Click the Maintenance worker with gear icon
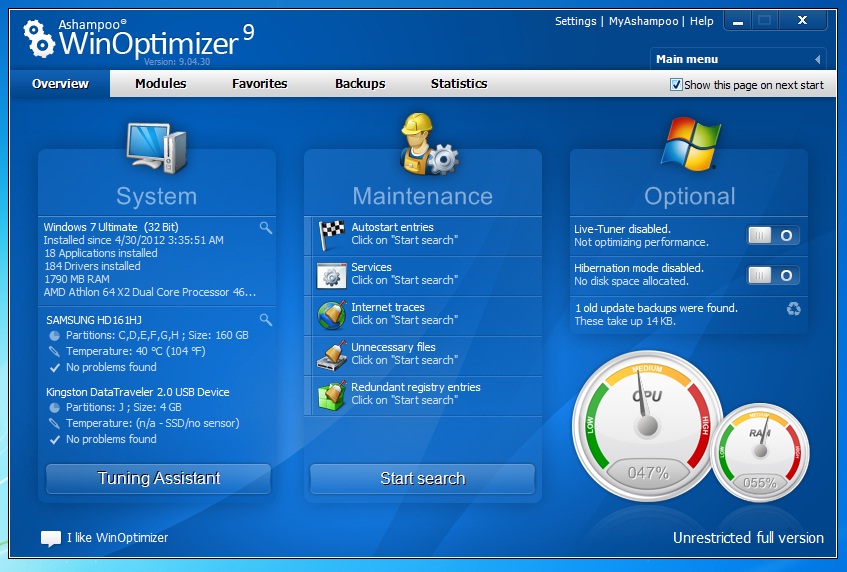 (x=428, y=144)
